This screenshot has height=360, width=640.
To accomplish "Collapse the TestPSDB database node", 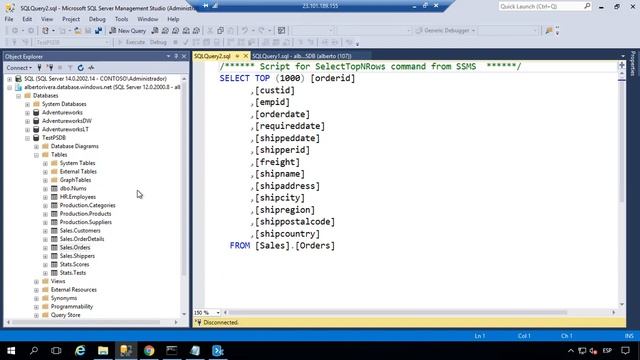I will point(27,138).
